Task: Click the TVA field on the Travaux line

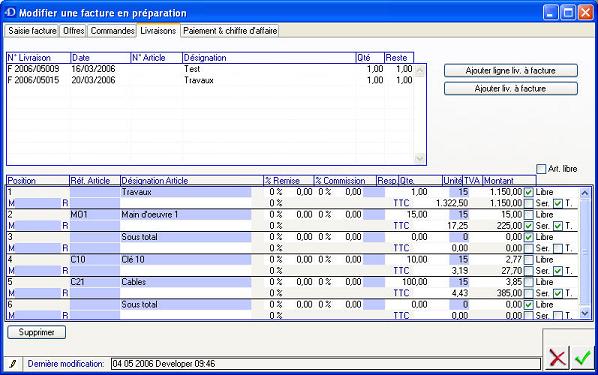Action: [x=459, y=192]
